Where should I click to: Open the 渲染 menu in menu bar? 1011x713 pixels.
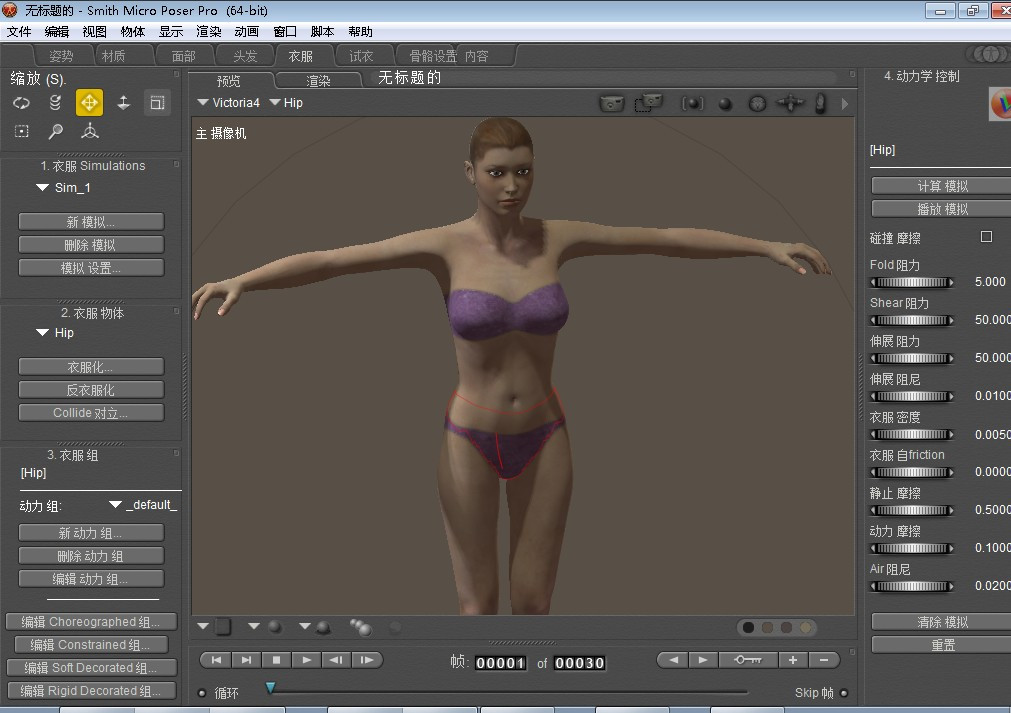click(209, 32)
